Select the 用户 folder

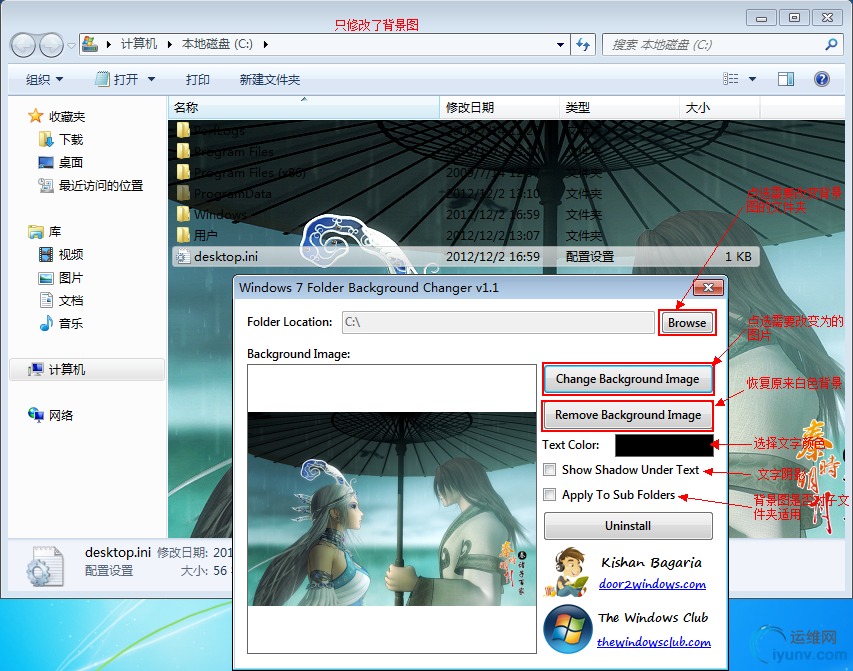(x=197, y=236)
